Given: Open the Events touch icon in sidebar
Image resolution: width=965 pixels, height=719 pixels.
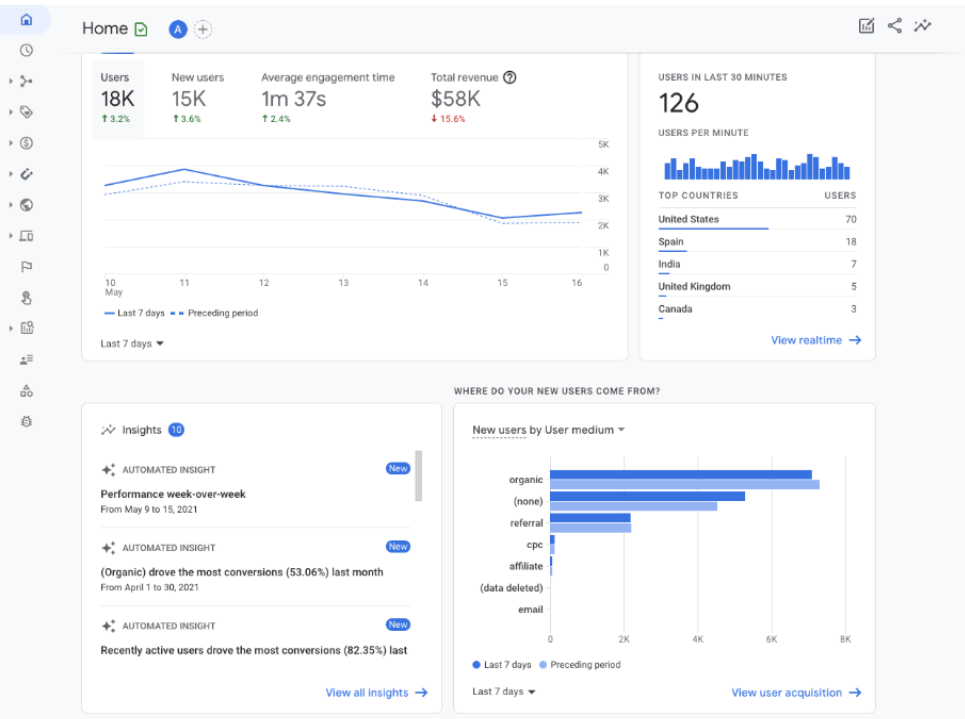Looking at the screenshot, I should click(26, 298).
